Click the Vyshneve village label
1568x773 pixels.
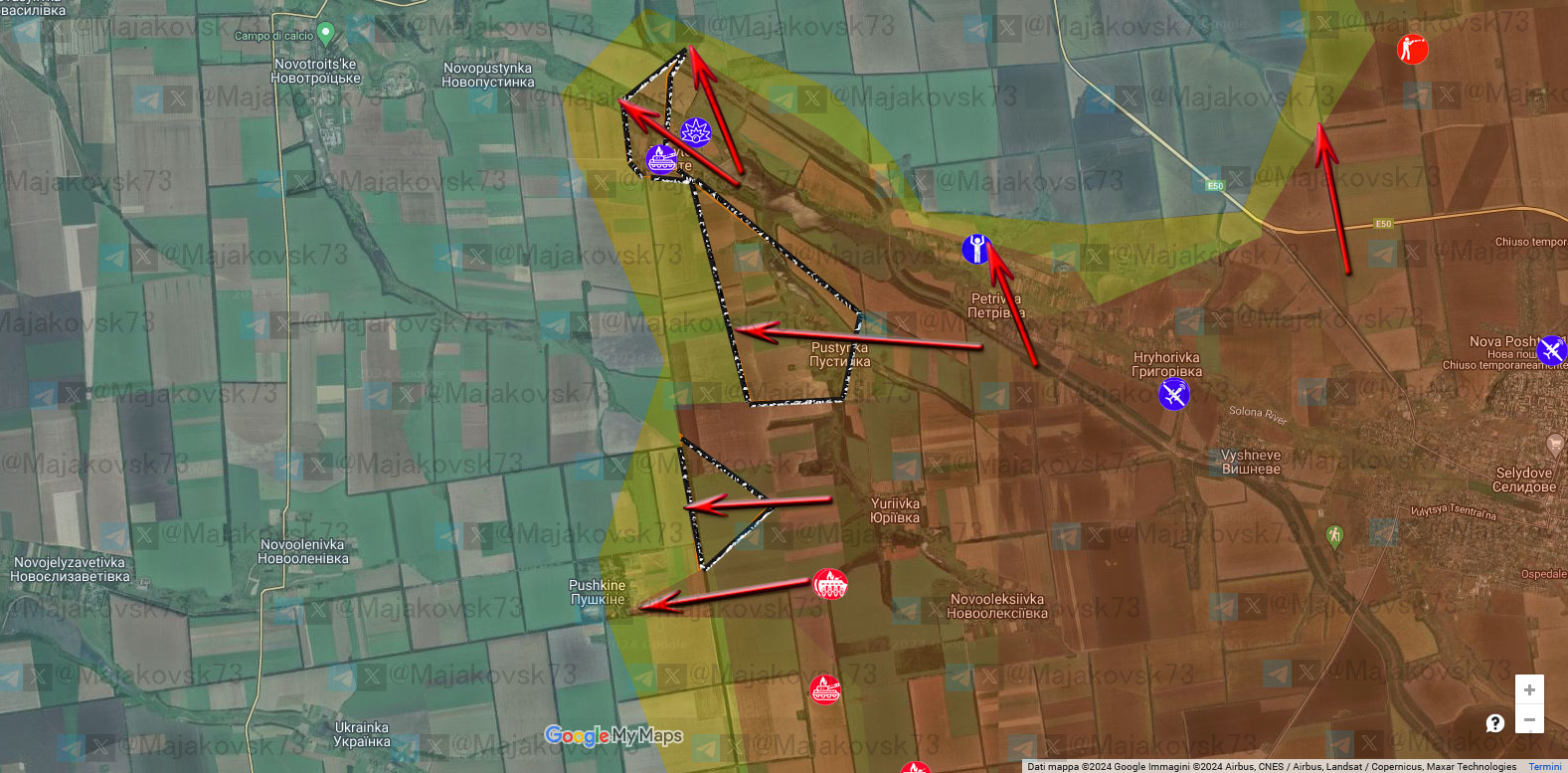pos(1251,462)
